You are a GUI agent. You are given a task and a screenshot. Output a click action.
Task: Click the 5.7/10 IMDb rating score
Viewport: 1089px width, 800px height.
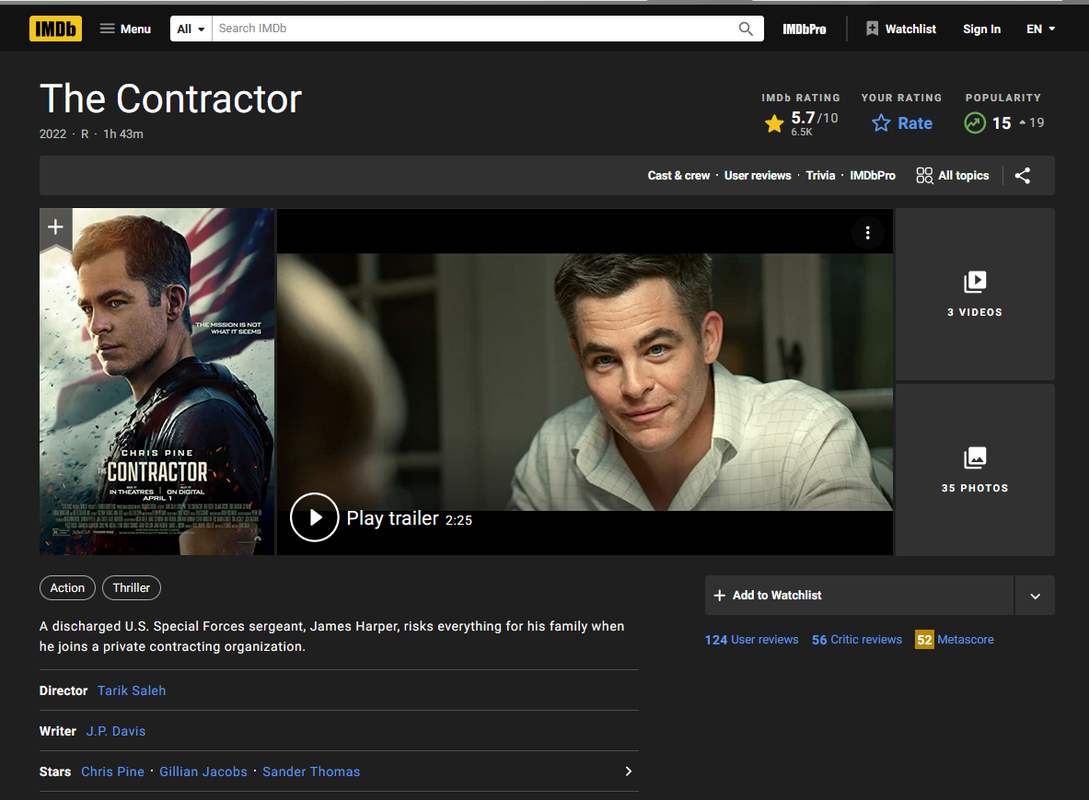pos(814,118)
